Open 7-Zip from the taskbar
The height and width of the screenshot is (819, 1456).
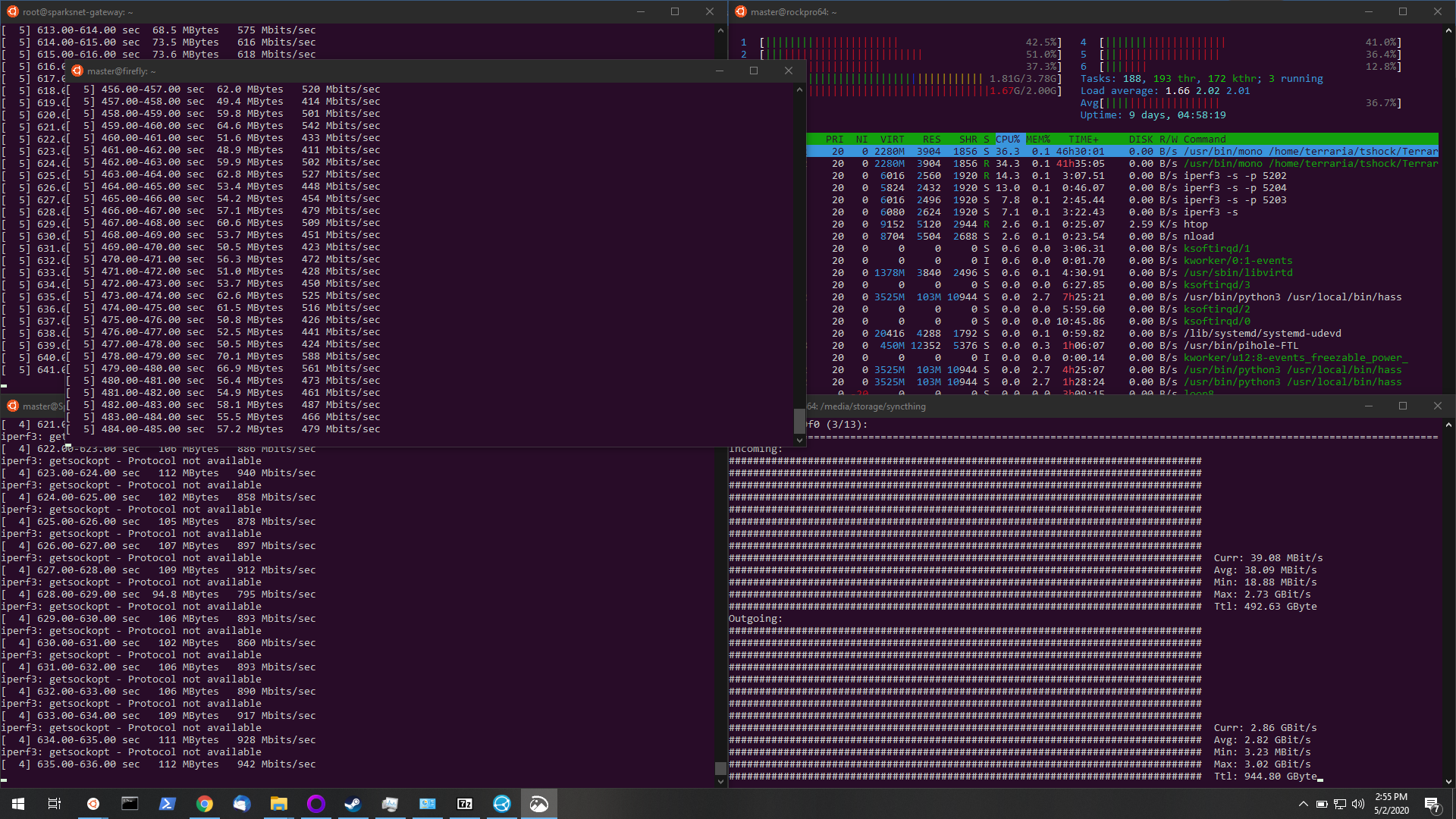click(x=465, y=804)
